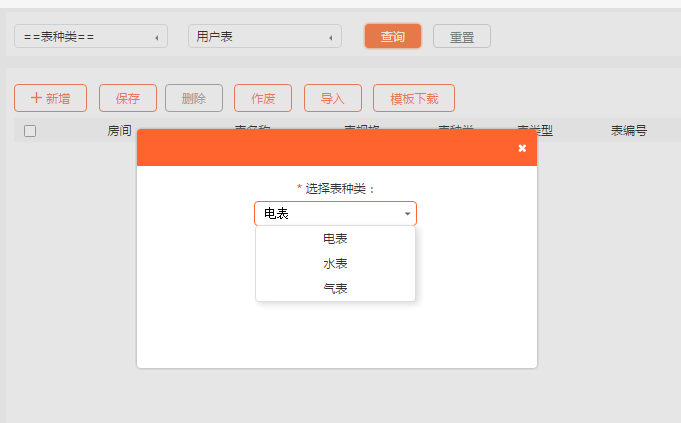
Task: Open the 选择表种类 combo box showing 电表
Action: click(x=335, y=213)
